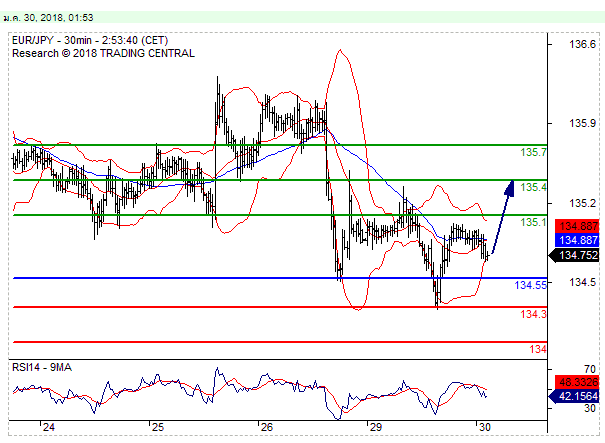Click date label 29 on time axis

[375, 427]
